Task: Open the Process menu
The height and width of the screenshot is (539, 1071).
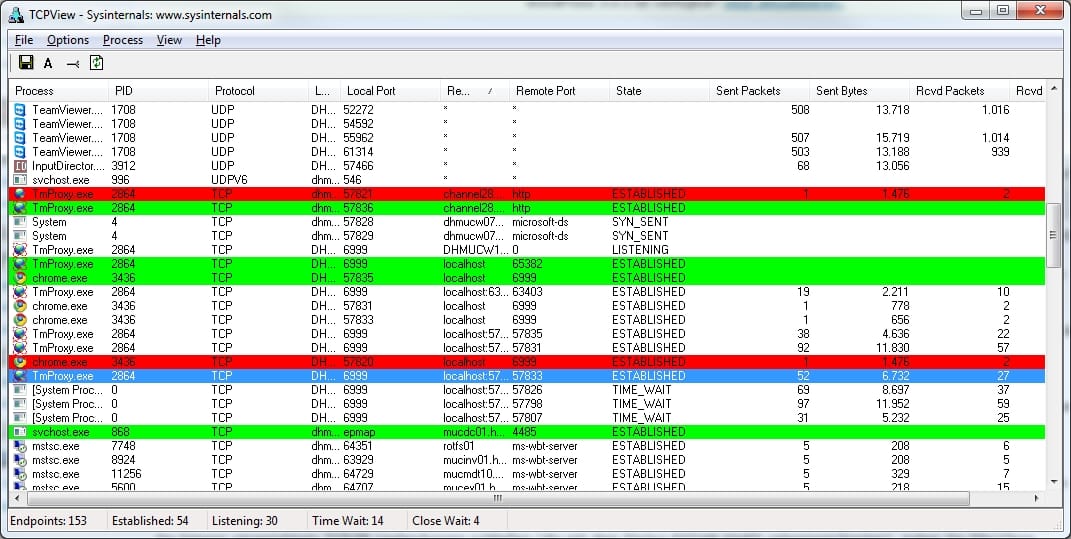Action: [123, 40]
